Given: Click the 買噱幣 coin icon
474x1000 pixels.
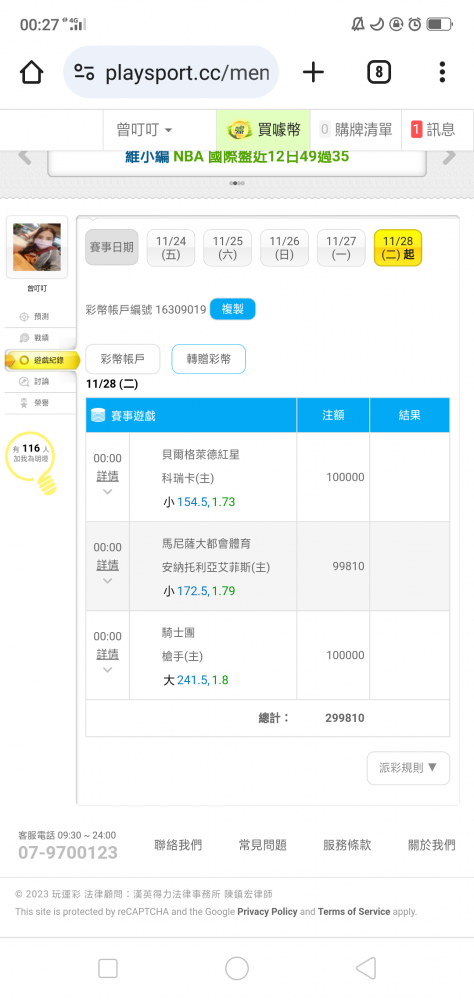Looking at the screenshot, I should pos(241,130).
